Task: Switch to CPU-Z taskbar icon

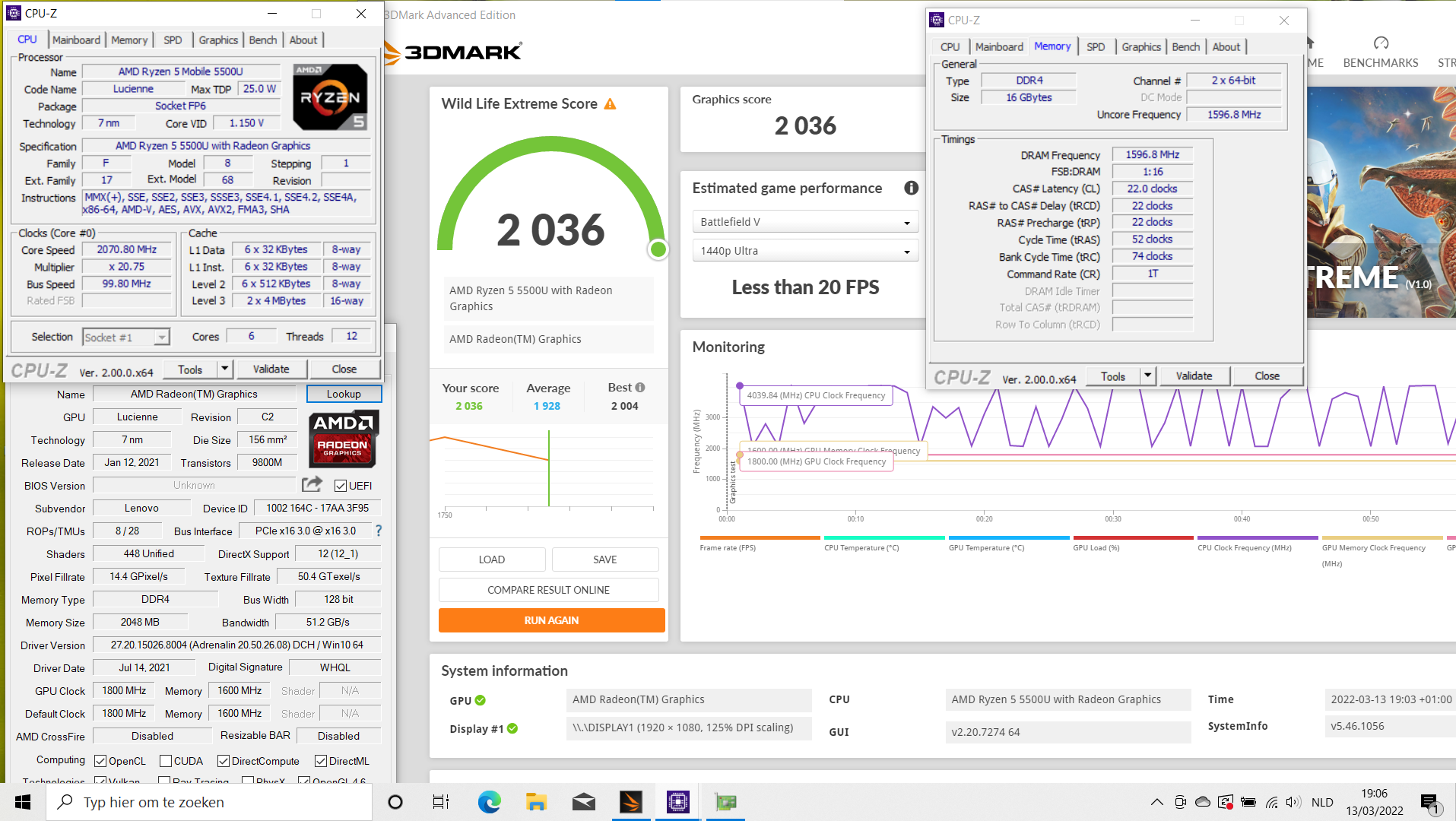Action: 678,802
